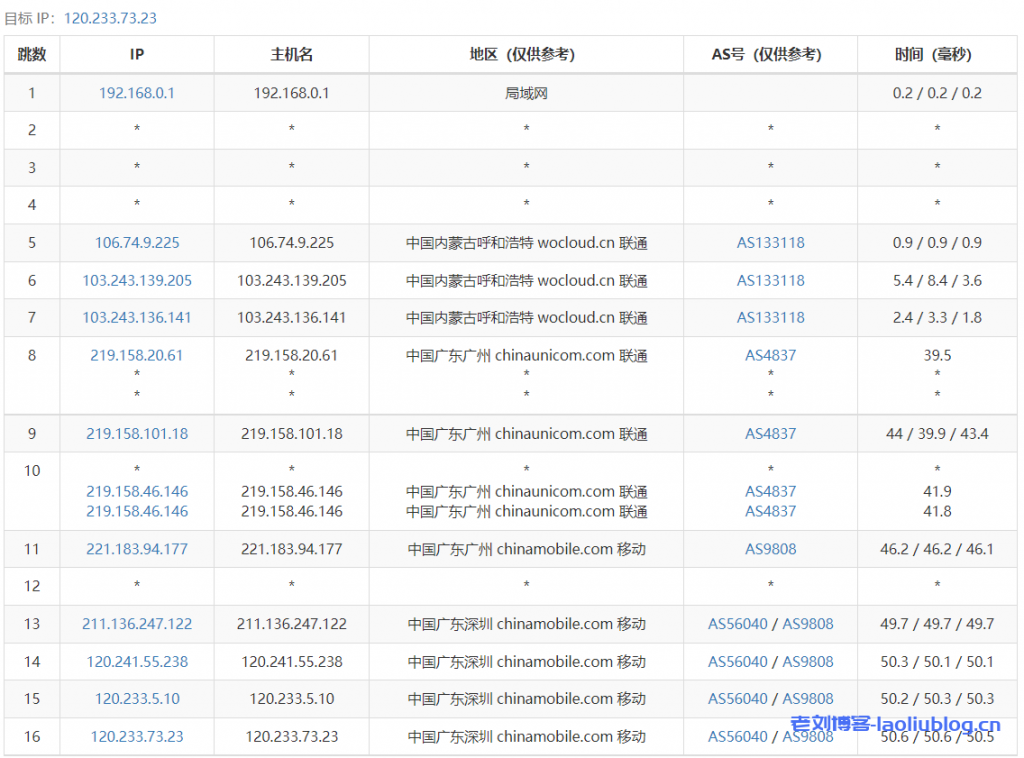Screen dimensions: 1024x758
Task: Open AS4837 link in hop 9 row
Action: 770,434
